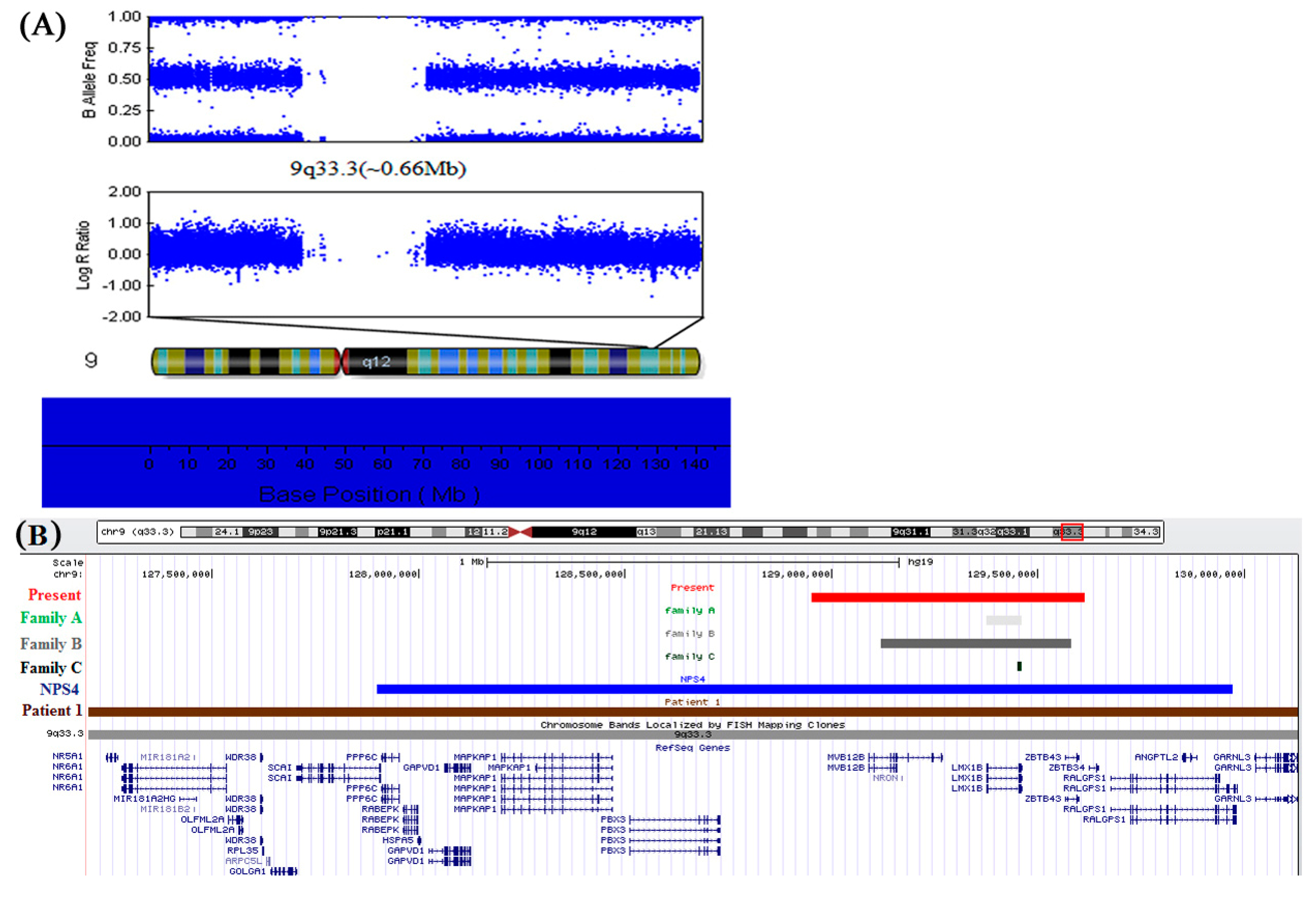
Task: Click the gray 9q33.3 FISH band track
Action: [692, 735]
